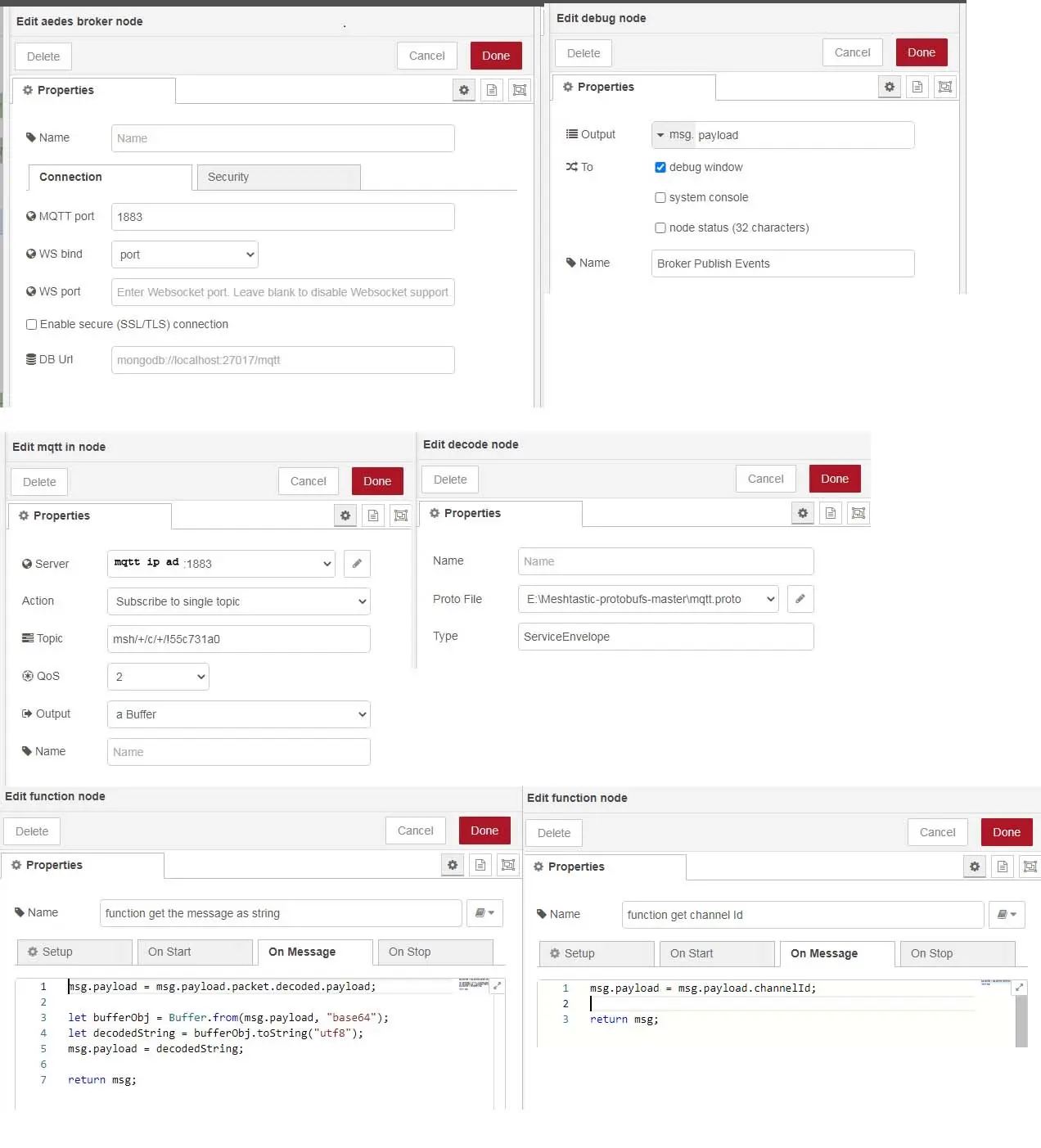Expand the Action dropdown for subscribe
The image size is (1041, 1148).
[x=238, y=601]
